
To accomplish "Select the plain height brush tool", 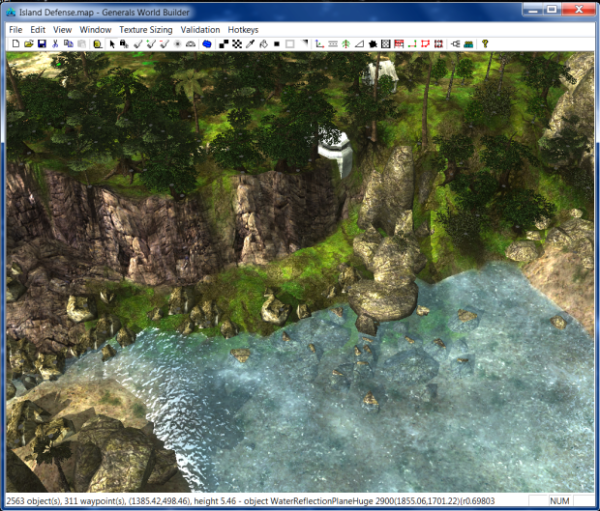I will pos(138,44).
